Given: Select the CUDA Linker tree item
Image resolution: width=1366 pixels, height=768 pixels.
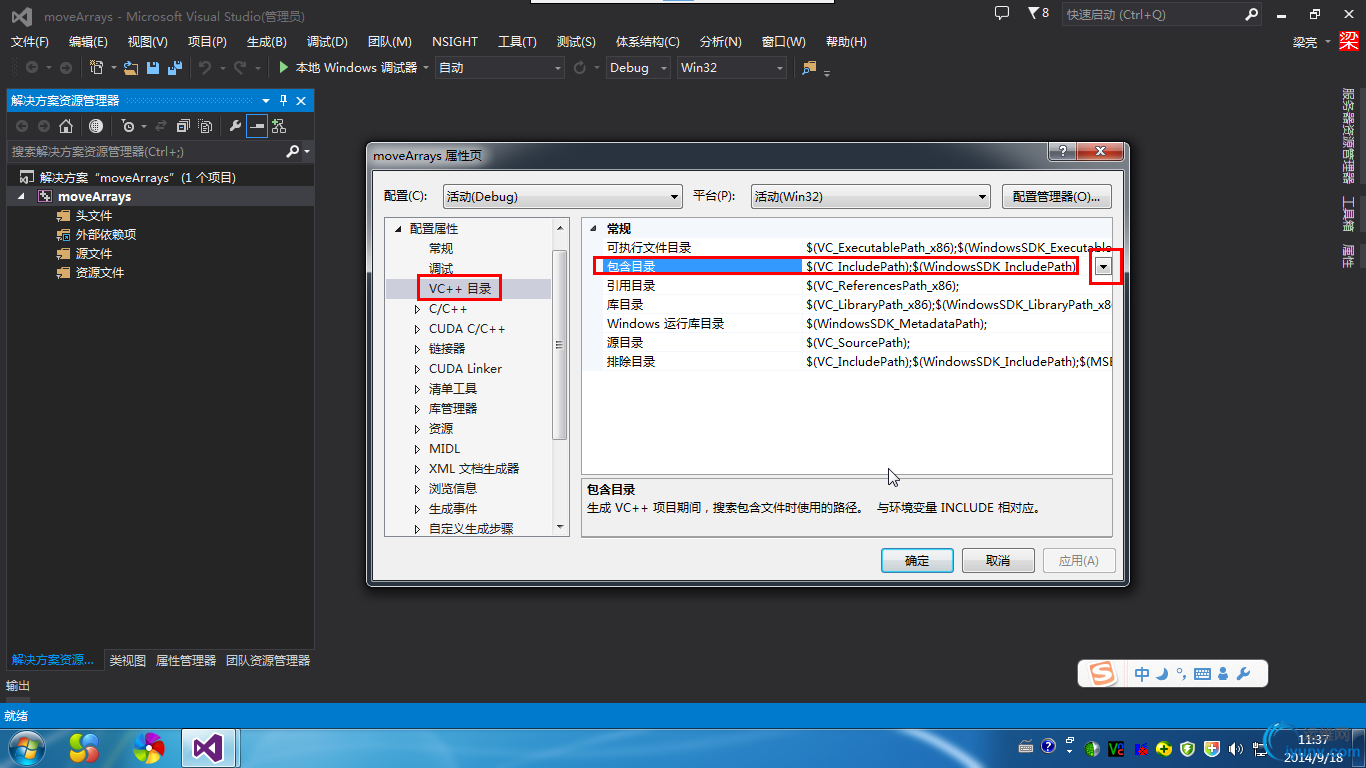Looking at the screenshot, I should tap(465, 369).
